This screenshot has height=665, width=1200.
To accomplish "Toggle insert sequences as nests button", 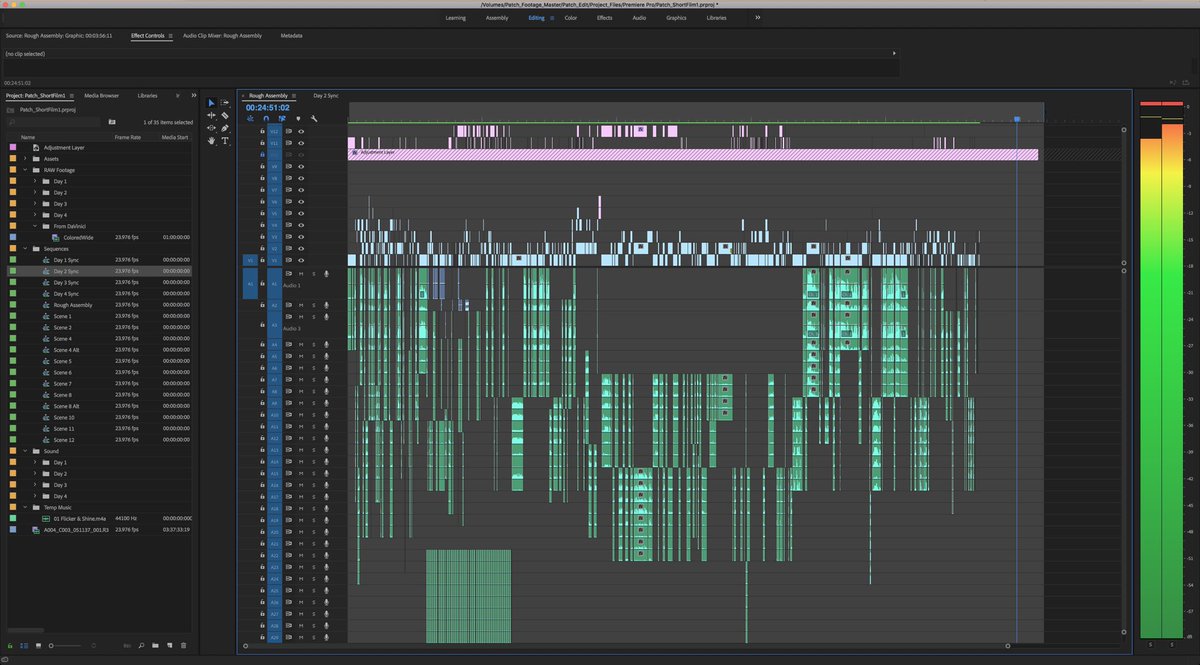I will pos(250,119).
